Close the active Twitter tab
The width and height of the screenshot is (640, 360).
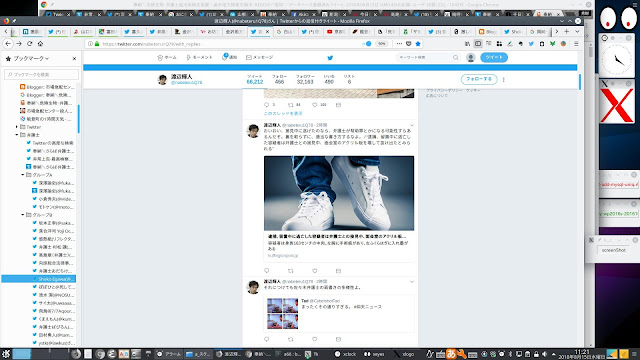(x=267, y=31)
